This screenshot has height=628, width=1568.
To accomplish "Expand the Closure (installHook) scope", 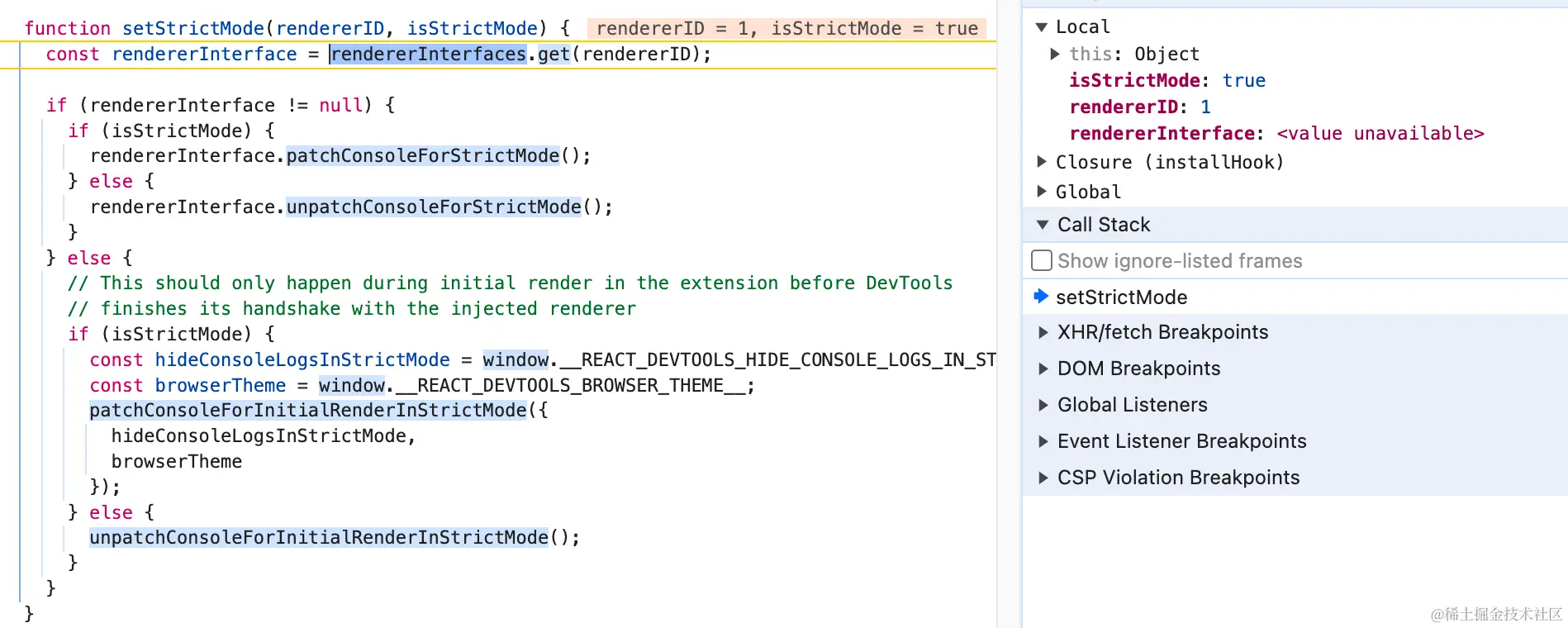I will coord(1042,162).
